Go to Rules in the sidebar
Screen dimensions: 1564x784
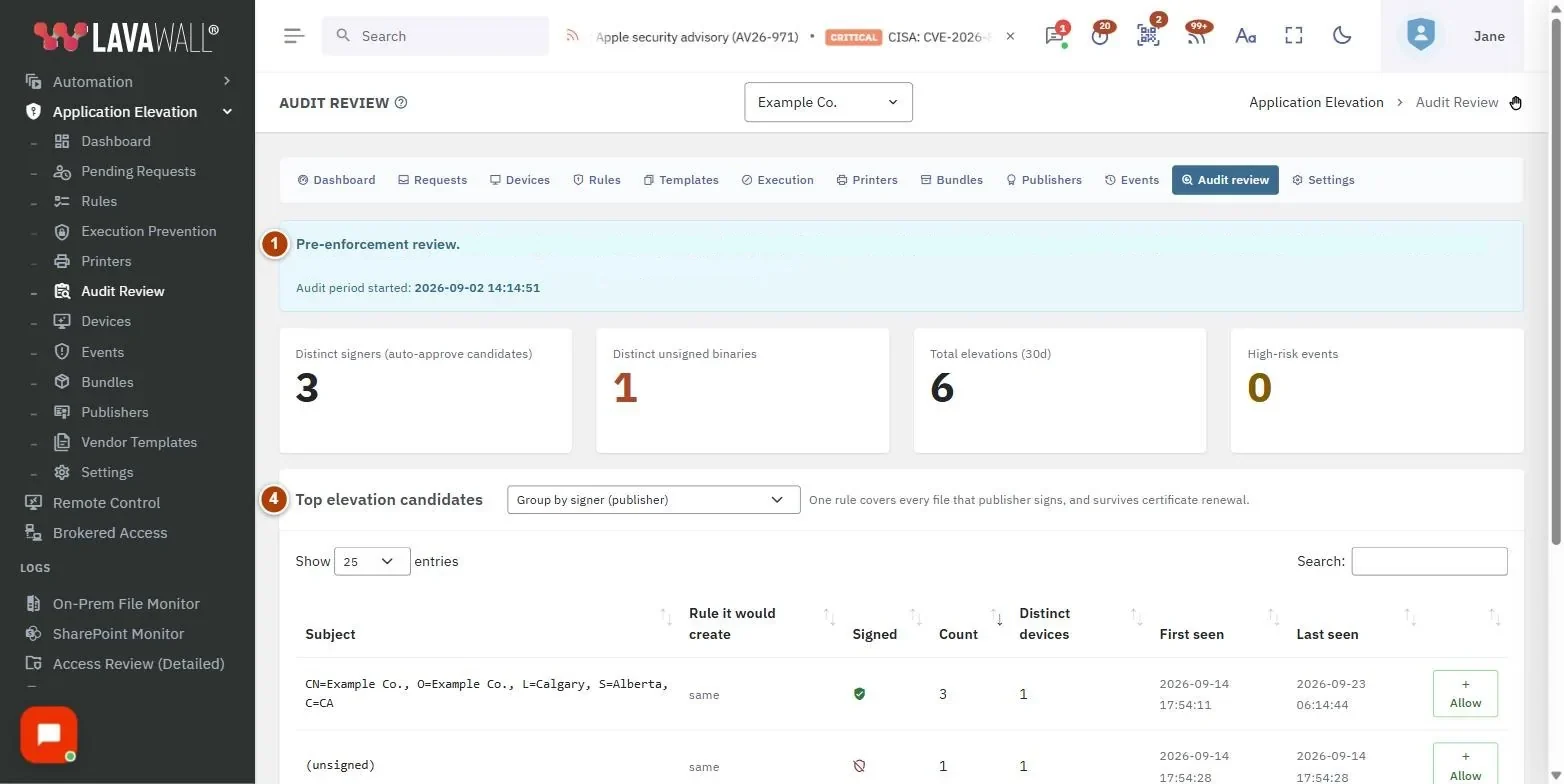(99, 201)
